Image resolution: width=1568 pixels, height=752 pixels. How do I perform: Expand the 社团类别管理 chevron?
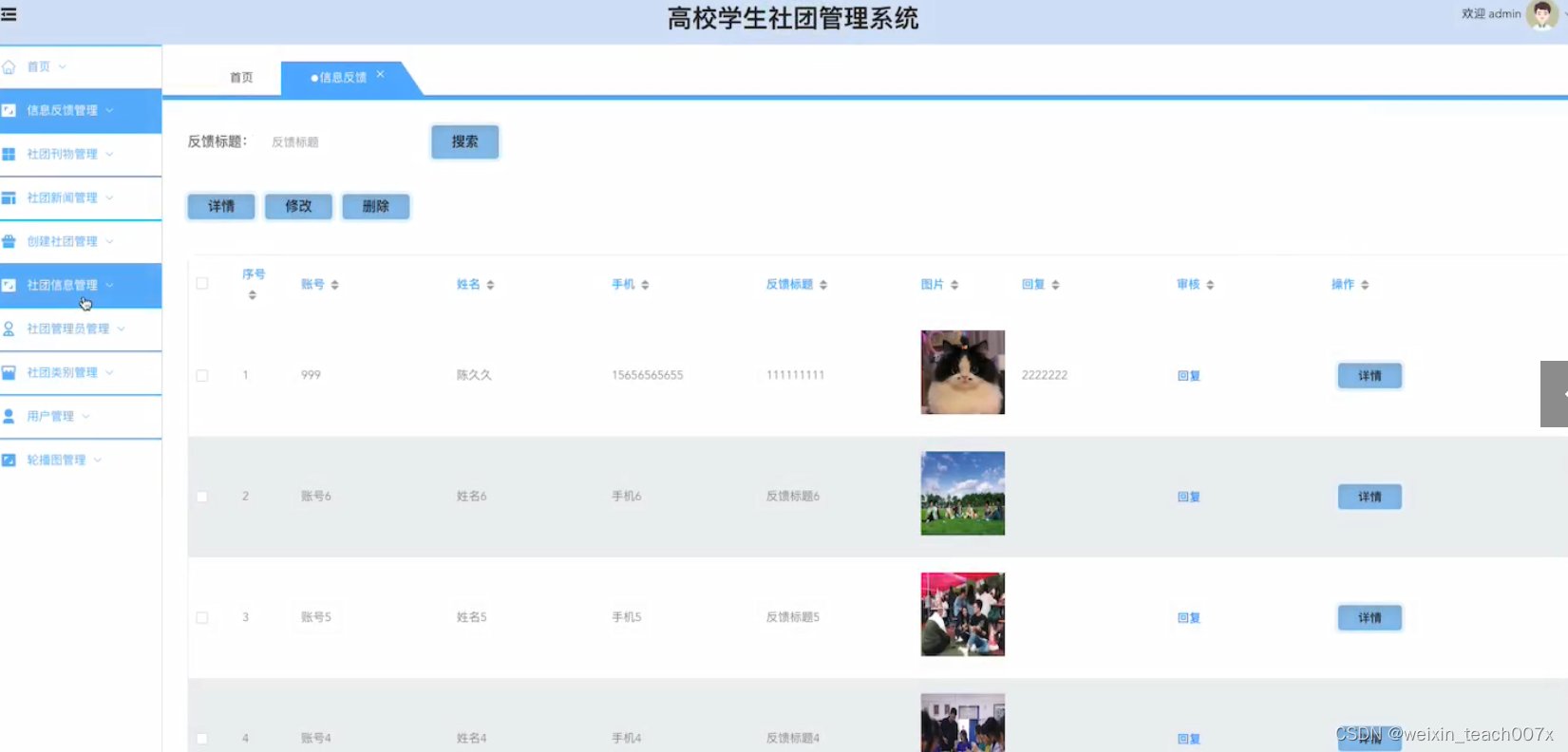110,372
